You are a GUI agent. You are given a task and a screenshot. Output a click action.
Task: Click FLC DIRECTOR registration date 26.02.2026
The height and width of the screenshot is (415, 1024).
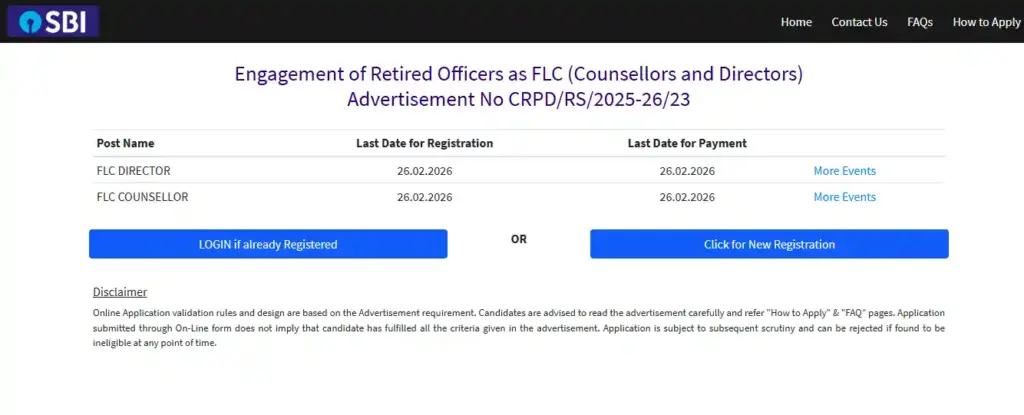(424, 171)
